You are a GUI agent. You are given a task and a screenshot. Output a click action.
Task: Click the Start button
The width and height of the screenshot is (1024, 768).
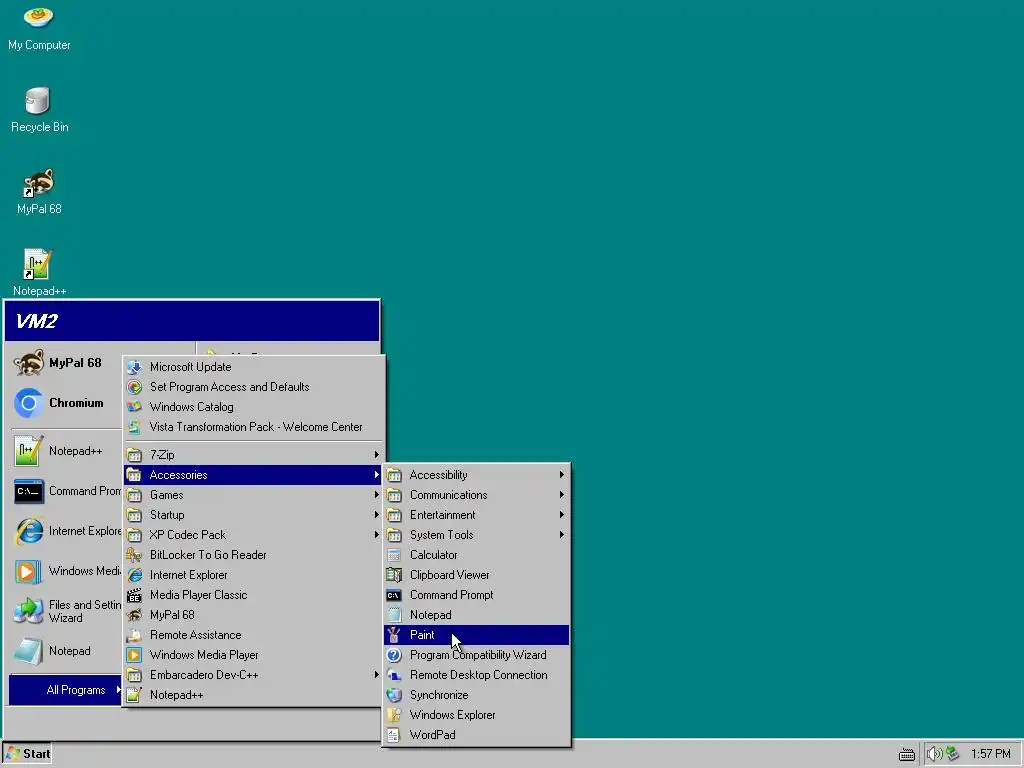[27, 754]
